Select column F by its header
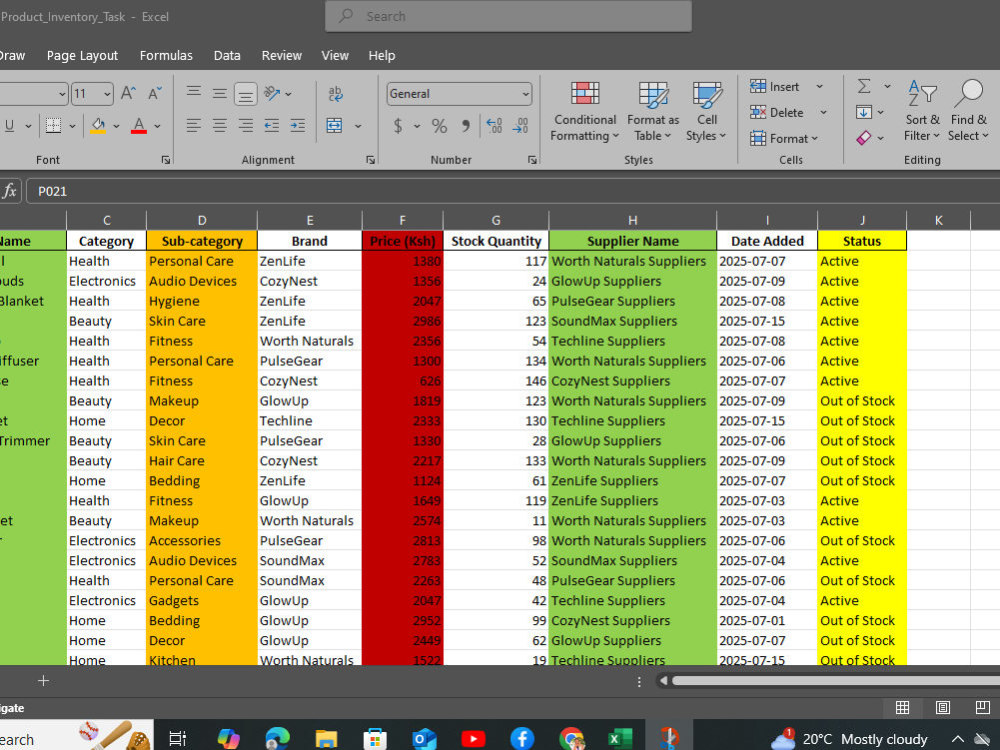This screenshot has height=750, width=1000. pyautogui.click(x=402, y=220)
